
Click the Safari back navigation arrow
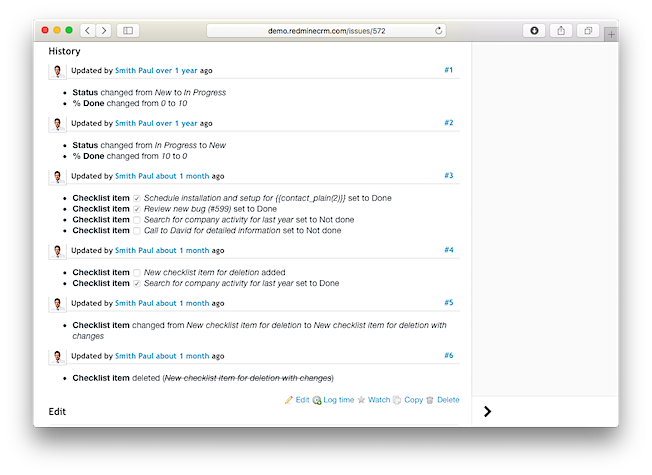[x=87, y=31]
